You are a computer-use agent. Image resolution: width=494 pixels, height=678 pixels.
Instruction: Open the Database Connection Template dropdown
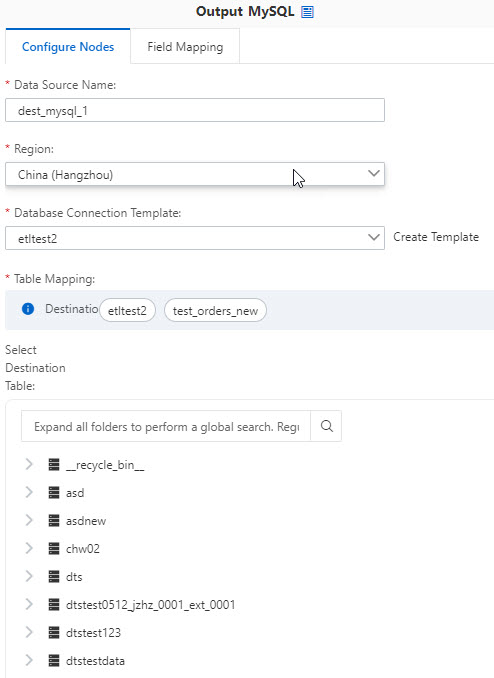tap(195, 238)
